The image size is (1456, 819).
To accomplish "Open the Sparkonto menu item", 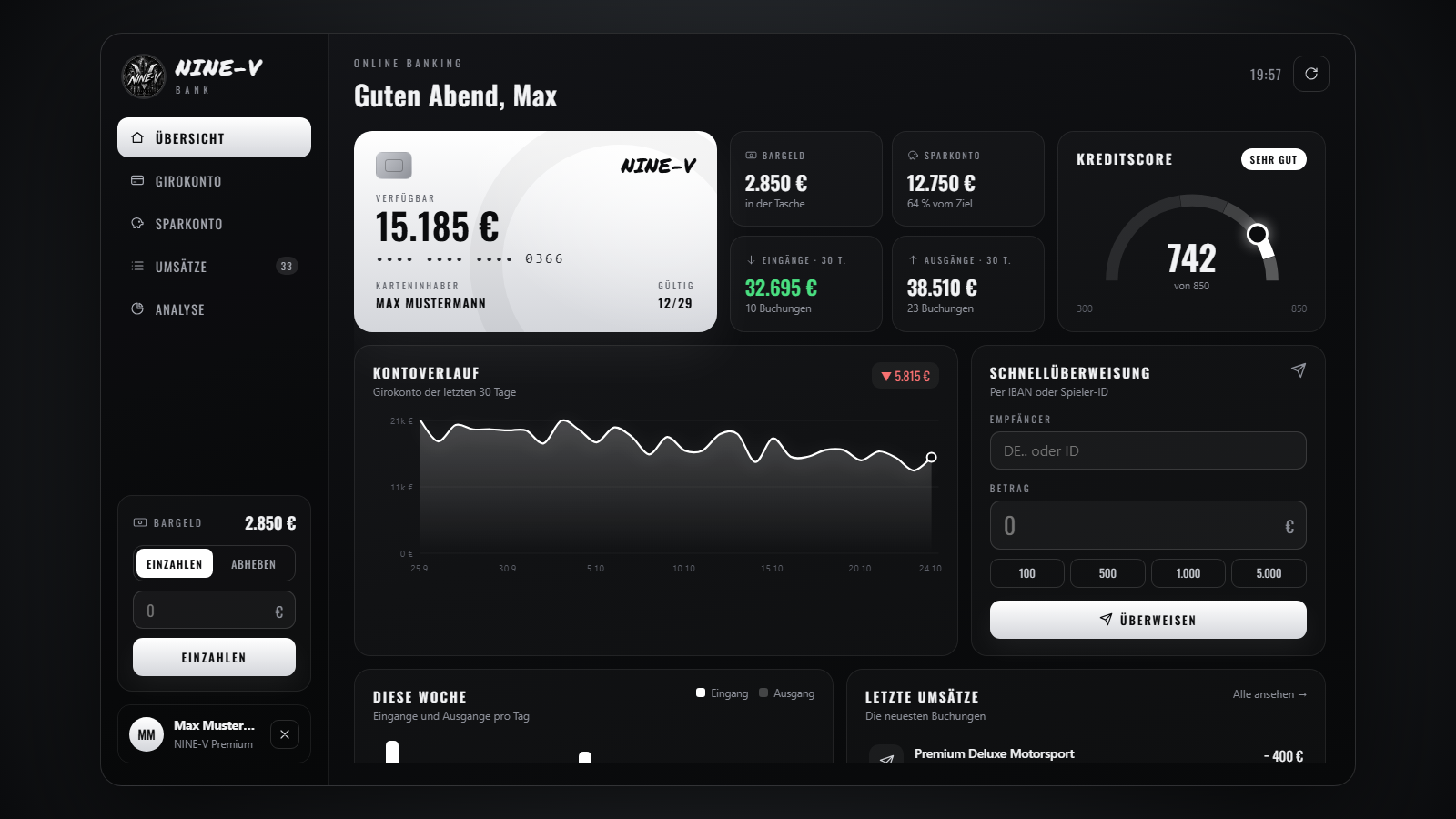I will click(214, 223).
